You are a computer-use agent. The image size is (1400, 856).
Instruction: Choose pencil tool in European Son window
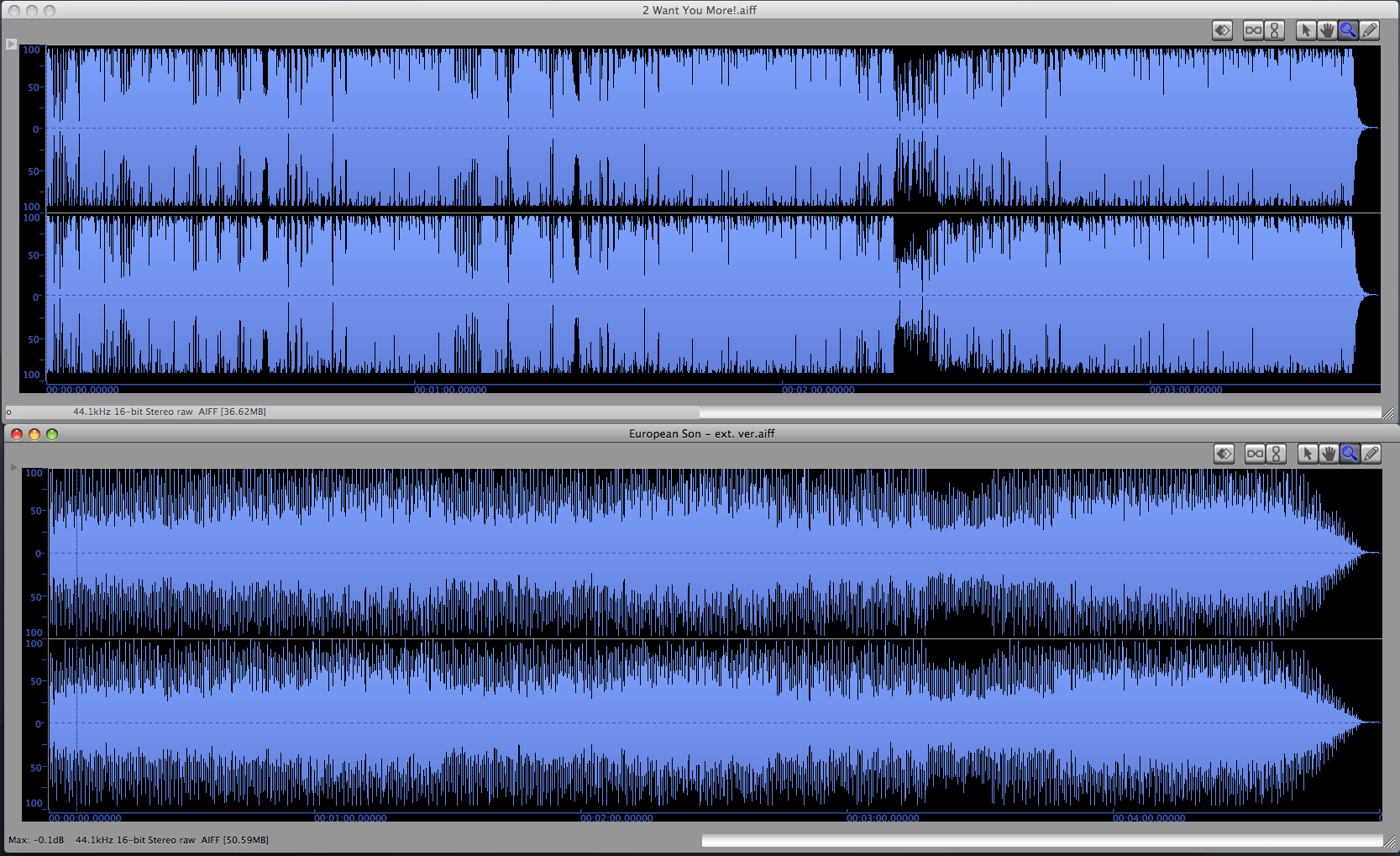click(1371, 454)
